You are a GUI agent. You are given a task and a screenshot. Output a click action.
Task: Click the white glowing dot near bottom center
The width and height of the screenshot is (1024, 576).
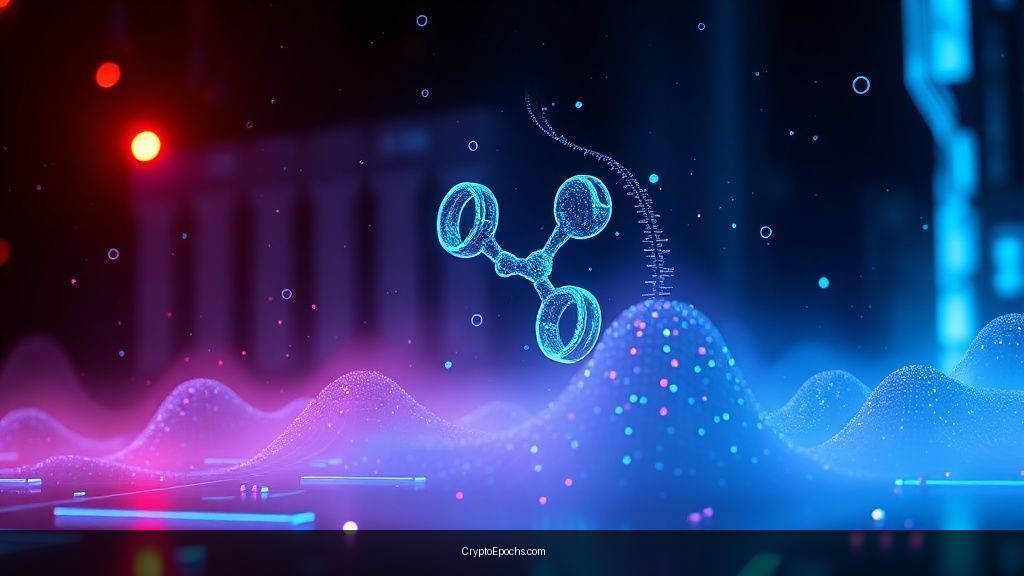point(350,525)
